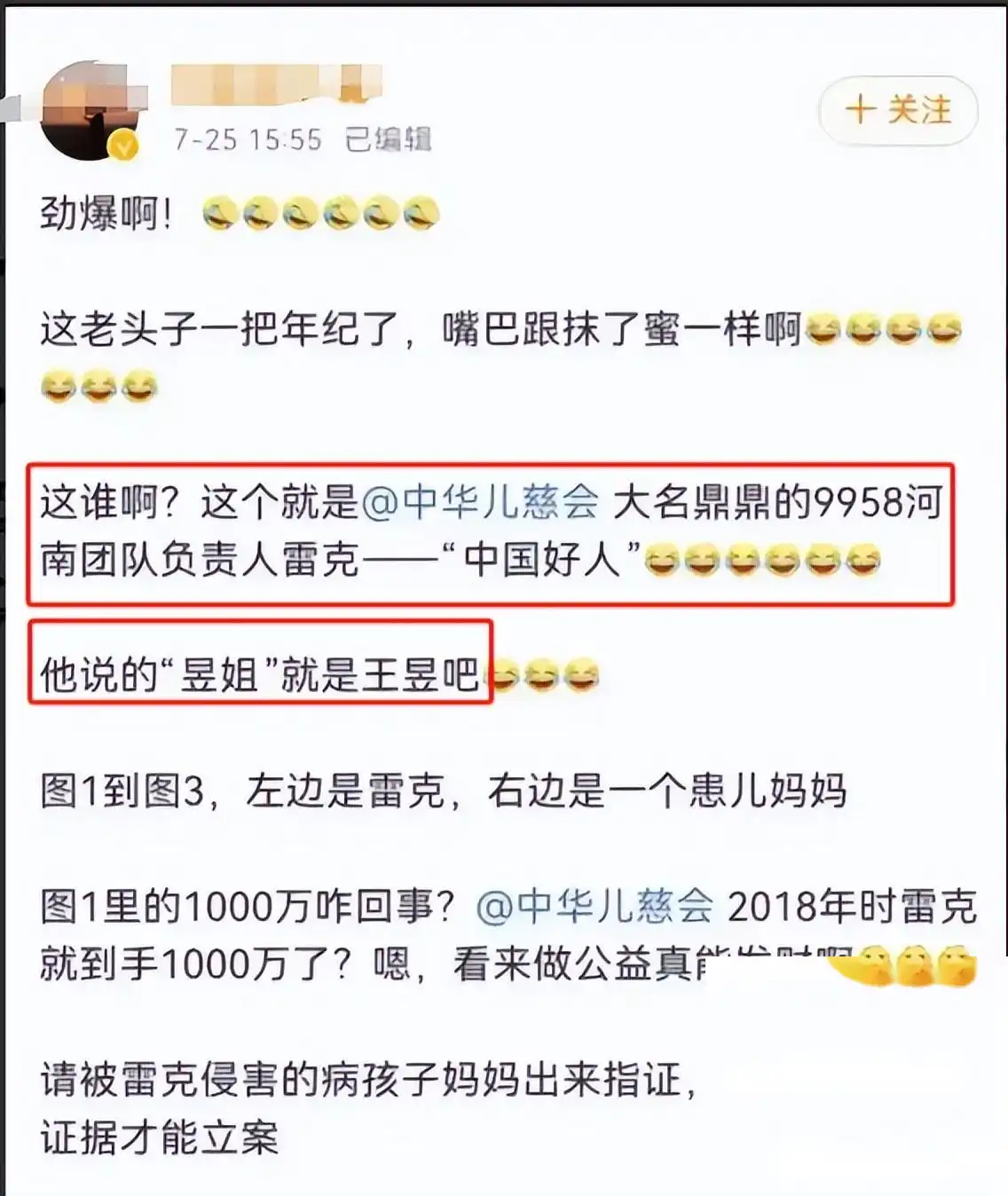
Task: Click laughing emojis after 抹了蜜一样啊
Action: [883, 331]
